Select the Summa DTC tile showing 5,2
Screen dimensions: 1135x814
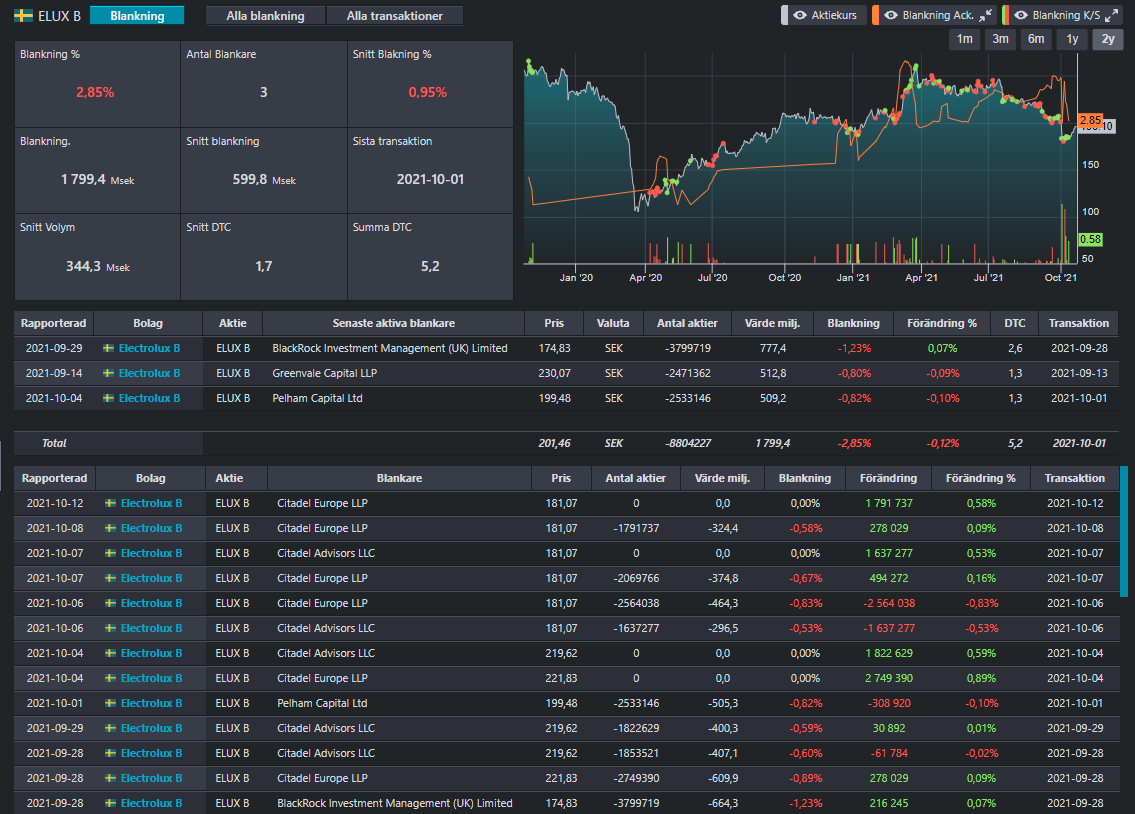(x=430, y=257)
